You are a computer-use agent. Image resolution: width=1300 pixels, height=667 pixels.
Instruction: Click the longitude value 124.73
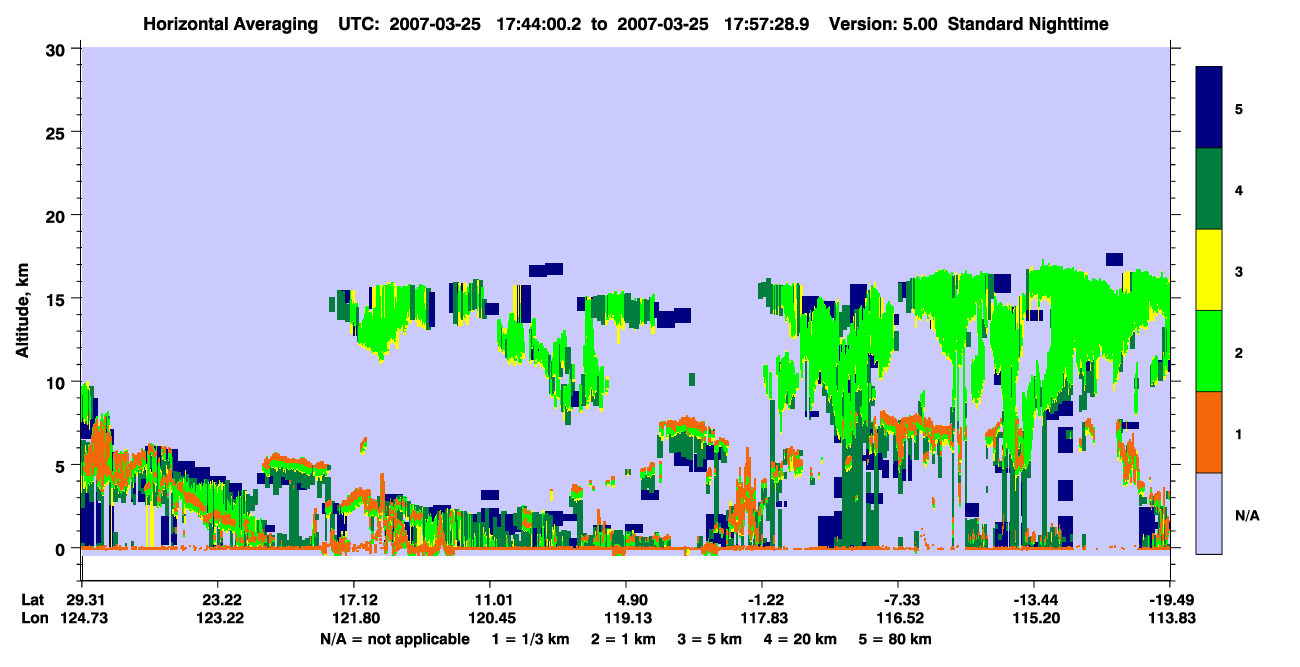(82, 618)
